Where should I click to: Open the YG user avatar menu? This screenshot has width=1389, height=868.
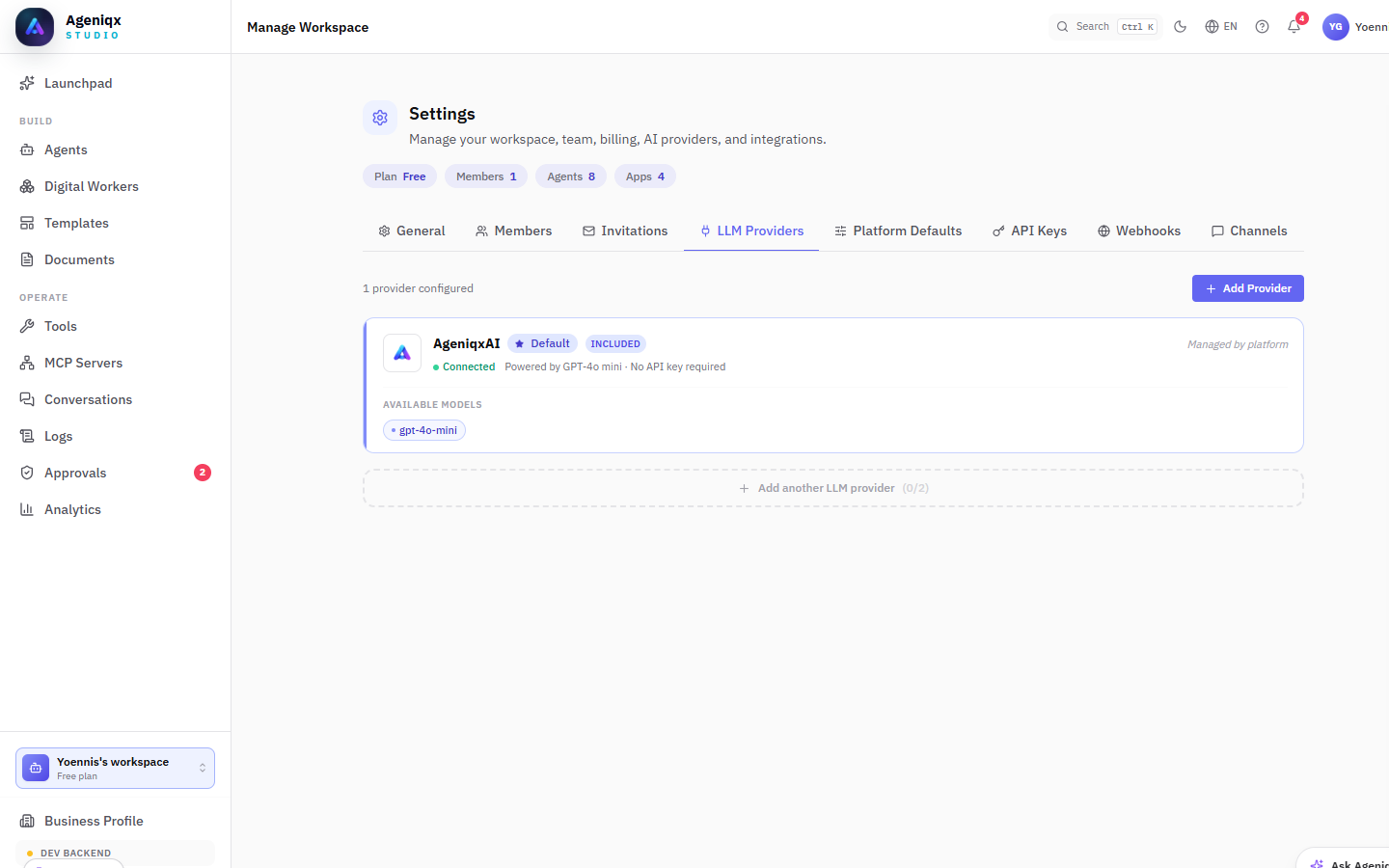1335,27
